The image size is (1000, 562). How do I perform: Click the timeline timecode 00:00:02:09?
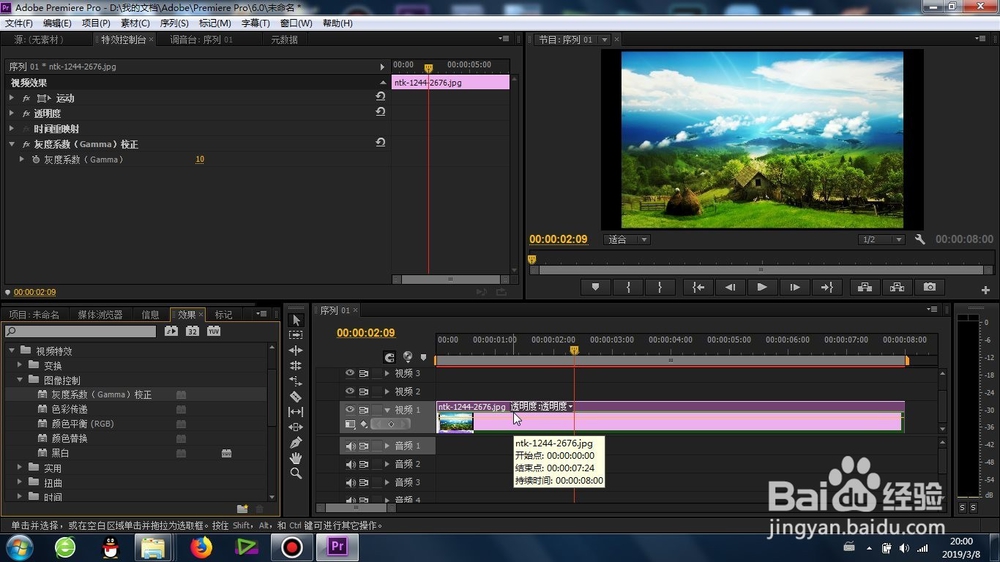tap(365, 333)
